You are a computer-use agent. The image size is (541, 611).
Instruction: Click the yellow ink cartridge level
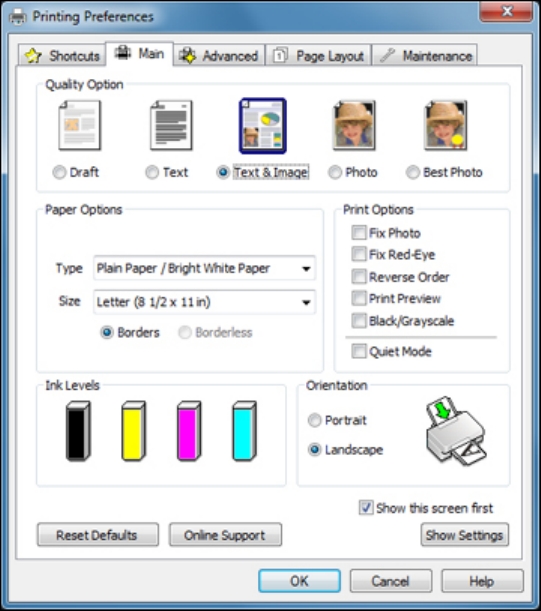click(133, 431)
